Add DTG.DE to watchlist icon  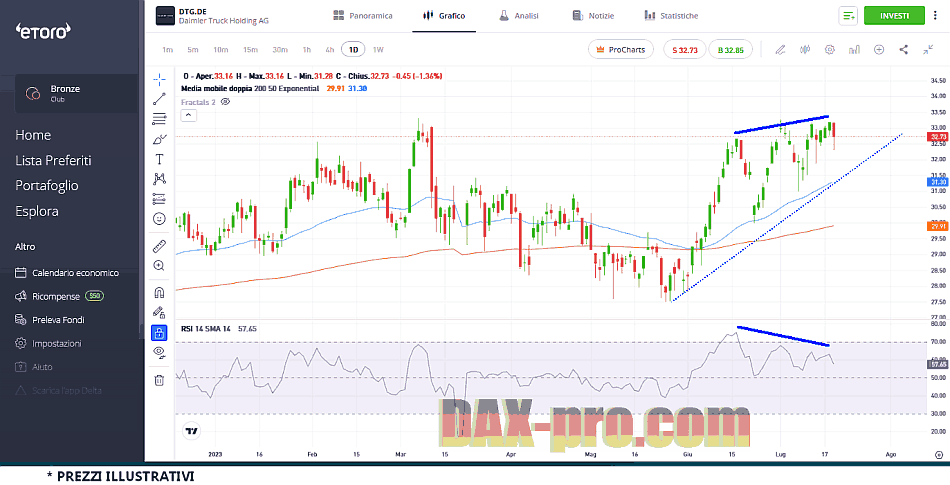tap(848, 16)
